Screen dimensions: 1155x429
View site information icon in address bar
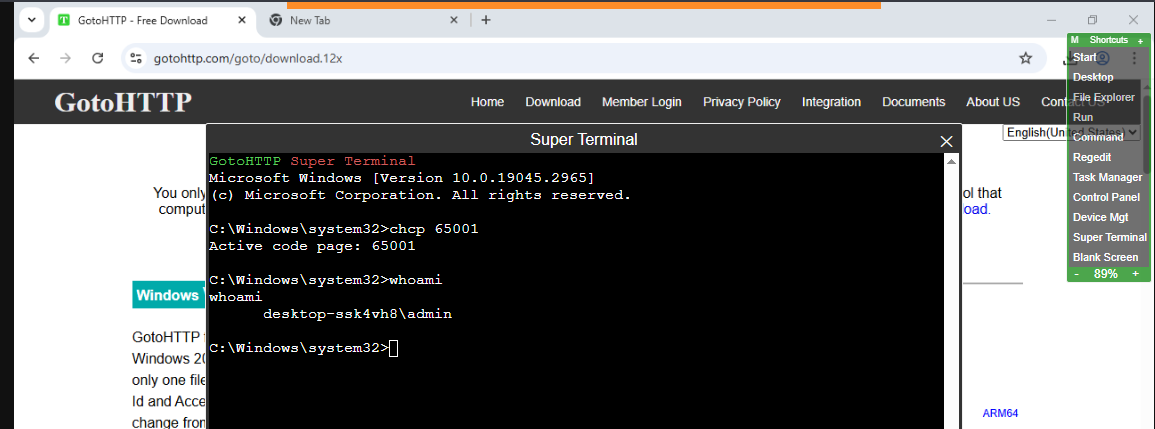(135, 58)
